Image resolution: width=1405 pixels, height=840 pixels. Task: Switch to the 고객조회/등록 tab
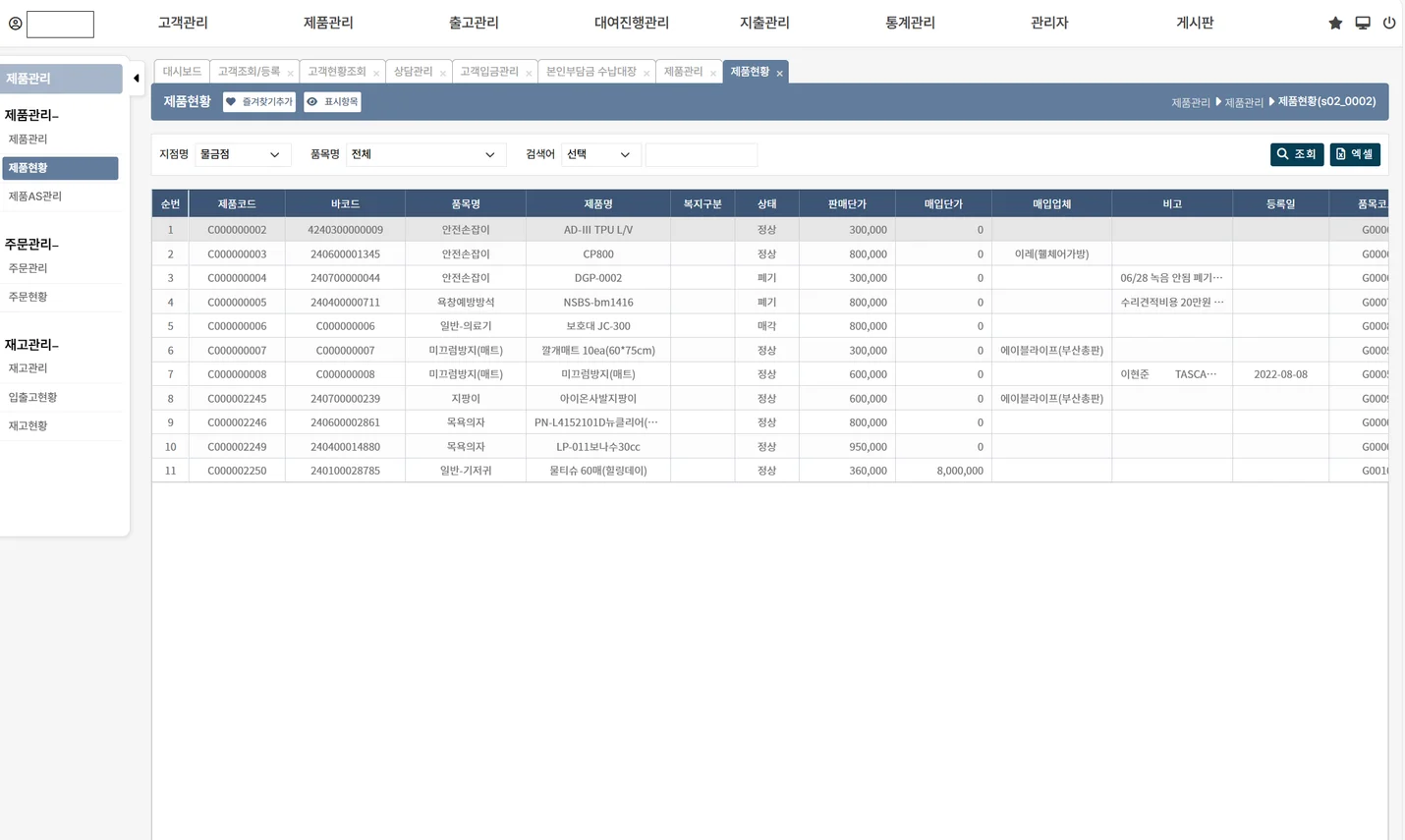tap(249, 72)
